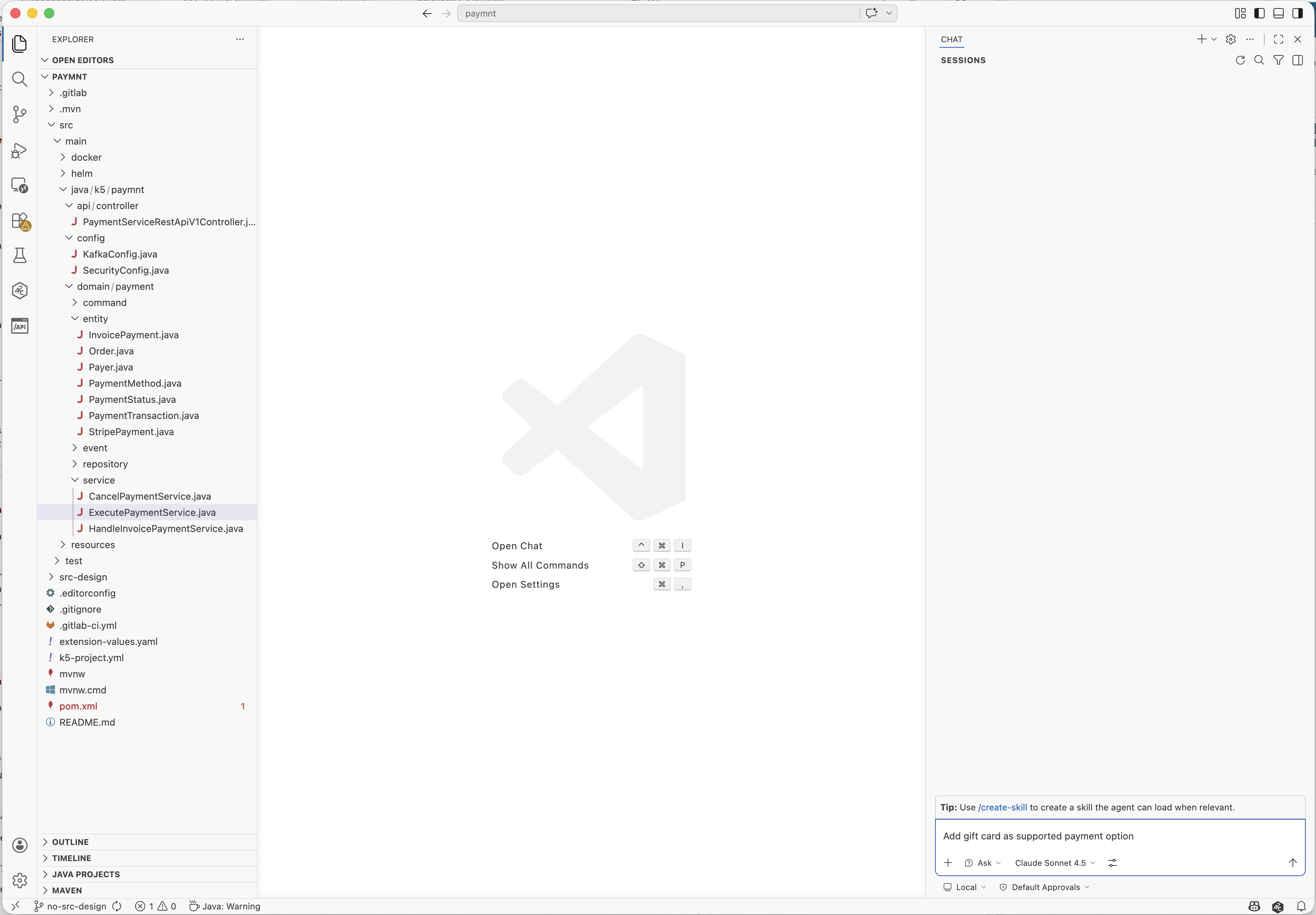Expand the .gitlab folder
Image resolution: width=1316 pixels, height=915 pixels.
(x=147, y=93)
